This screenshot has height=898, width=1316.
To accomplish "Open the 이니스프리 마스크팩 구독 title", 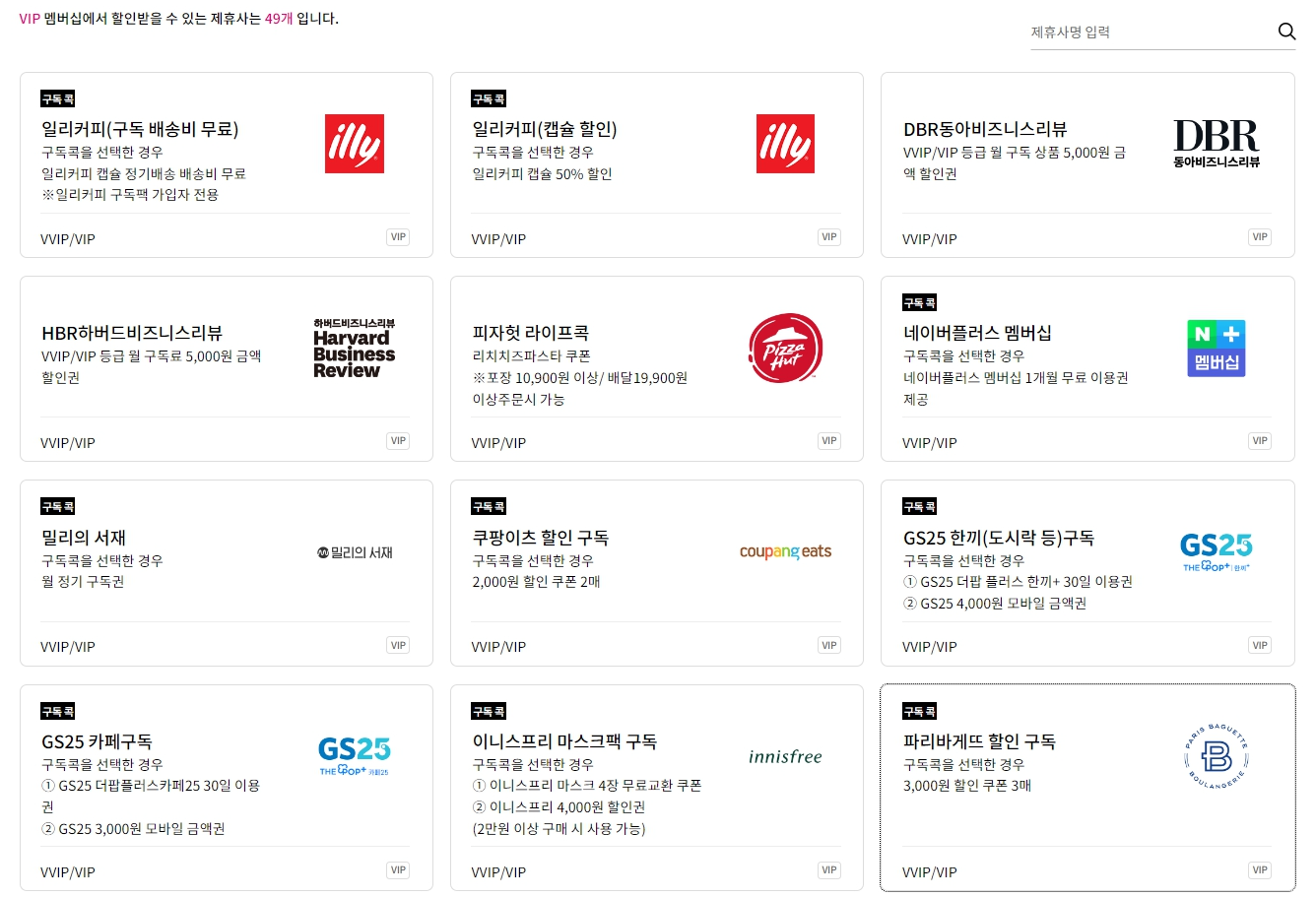I will (x=564, y=741).
